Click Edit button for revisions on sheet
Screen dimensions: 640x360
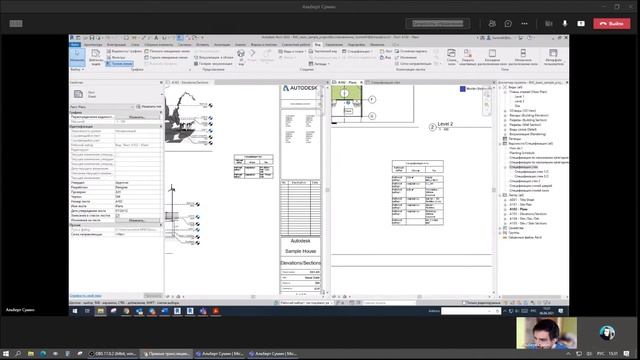137,220
